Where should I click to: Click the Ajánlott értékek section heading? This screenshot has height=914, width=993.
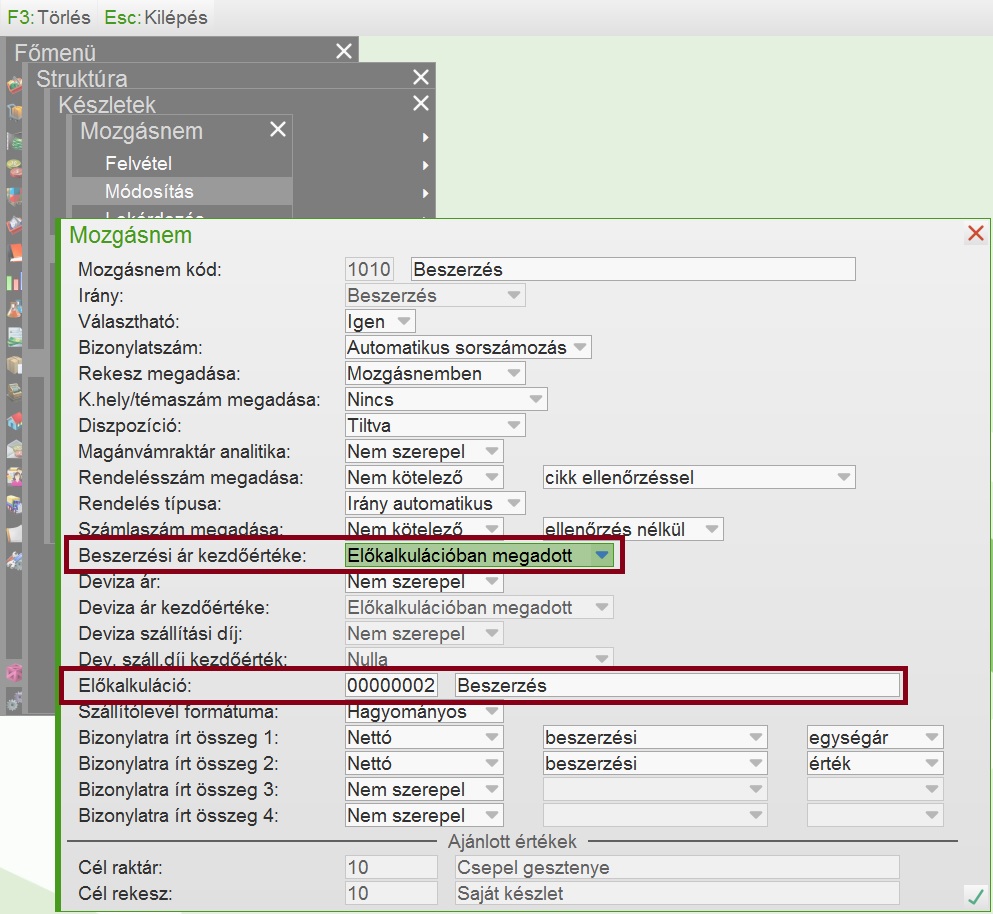pos(512,841)
